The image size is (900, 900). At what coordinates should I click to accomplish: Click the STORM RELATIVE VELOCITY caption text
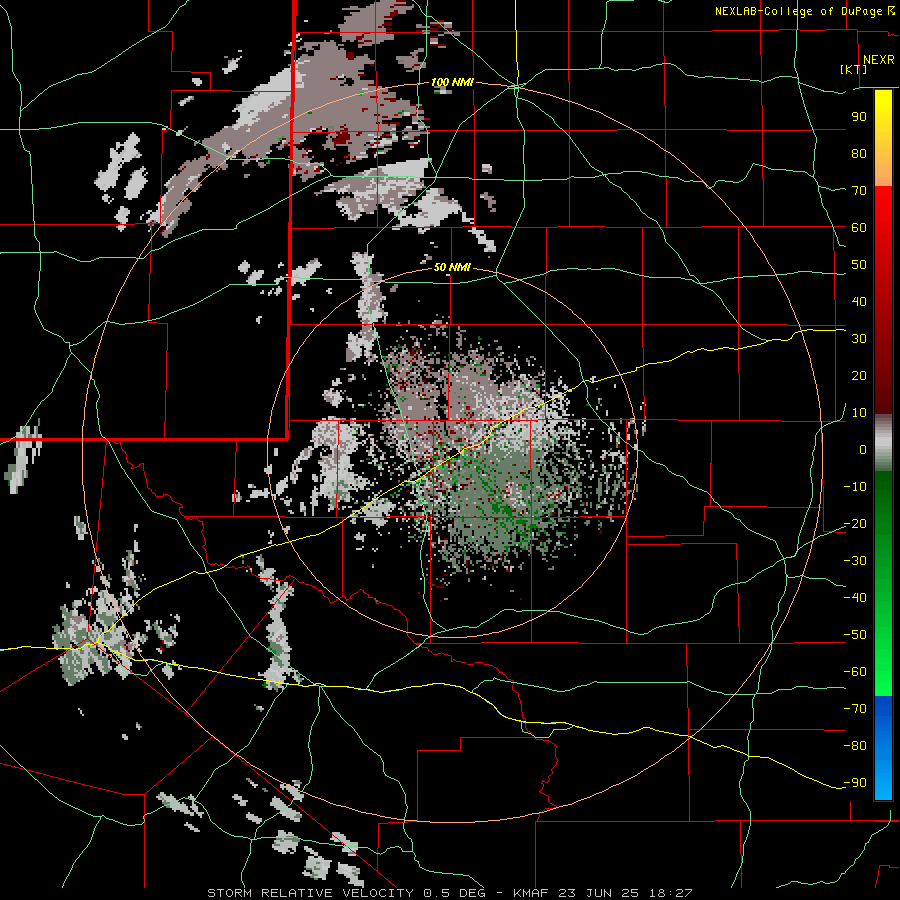[x=310, y=893]
